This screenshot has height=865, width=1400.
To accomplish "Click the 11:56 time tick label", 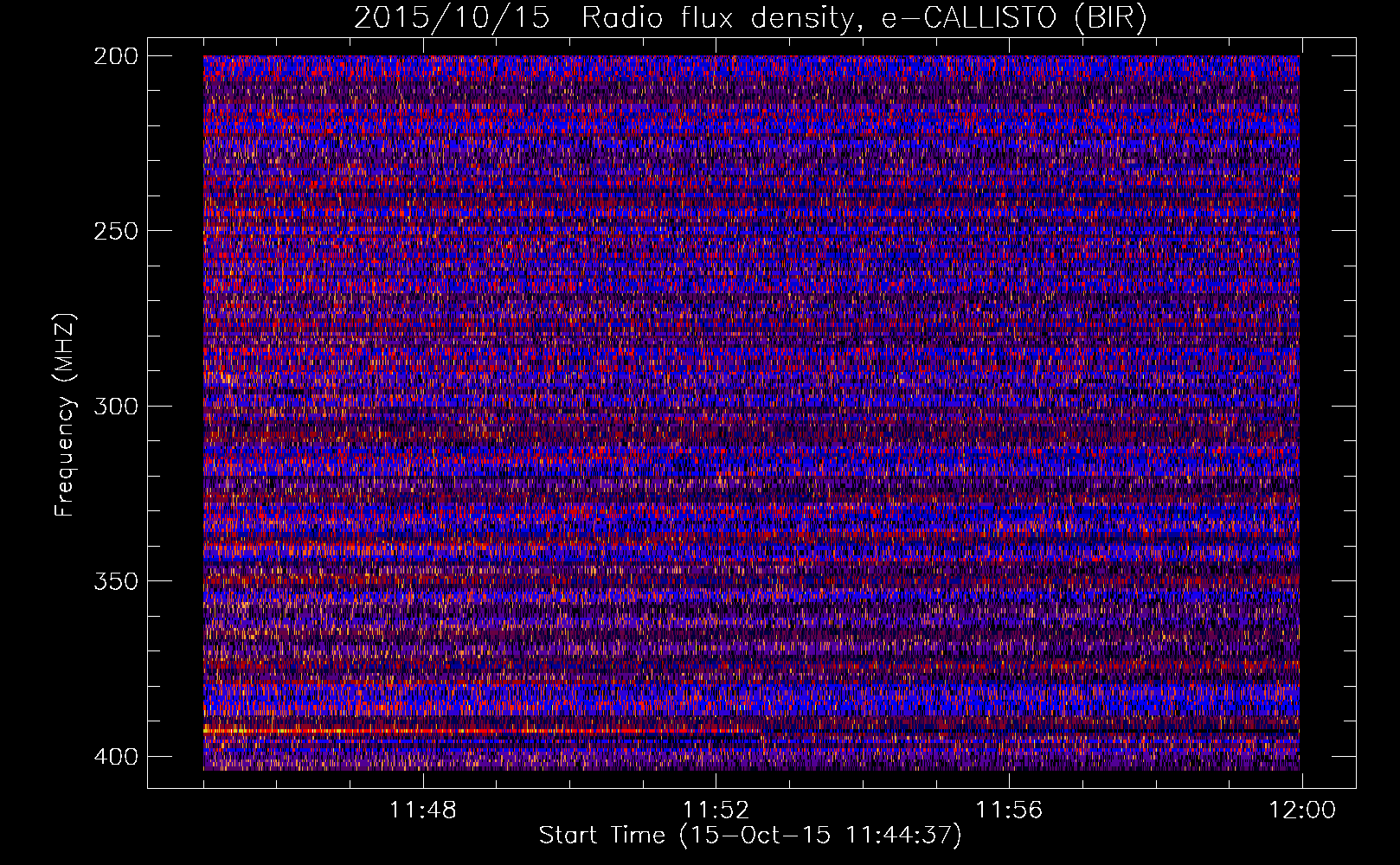I will click(1009, 811).
